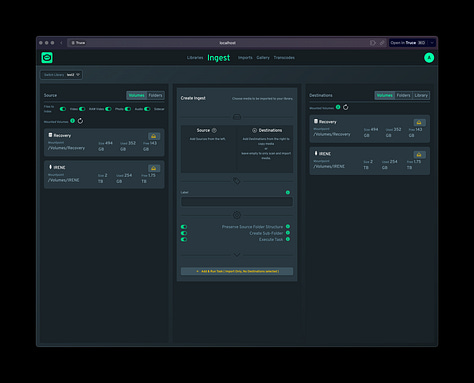Disable the Execute Task switch
The width and height of the screenshot is (474, 383).
(x=184, y=239)
